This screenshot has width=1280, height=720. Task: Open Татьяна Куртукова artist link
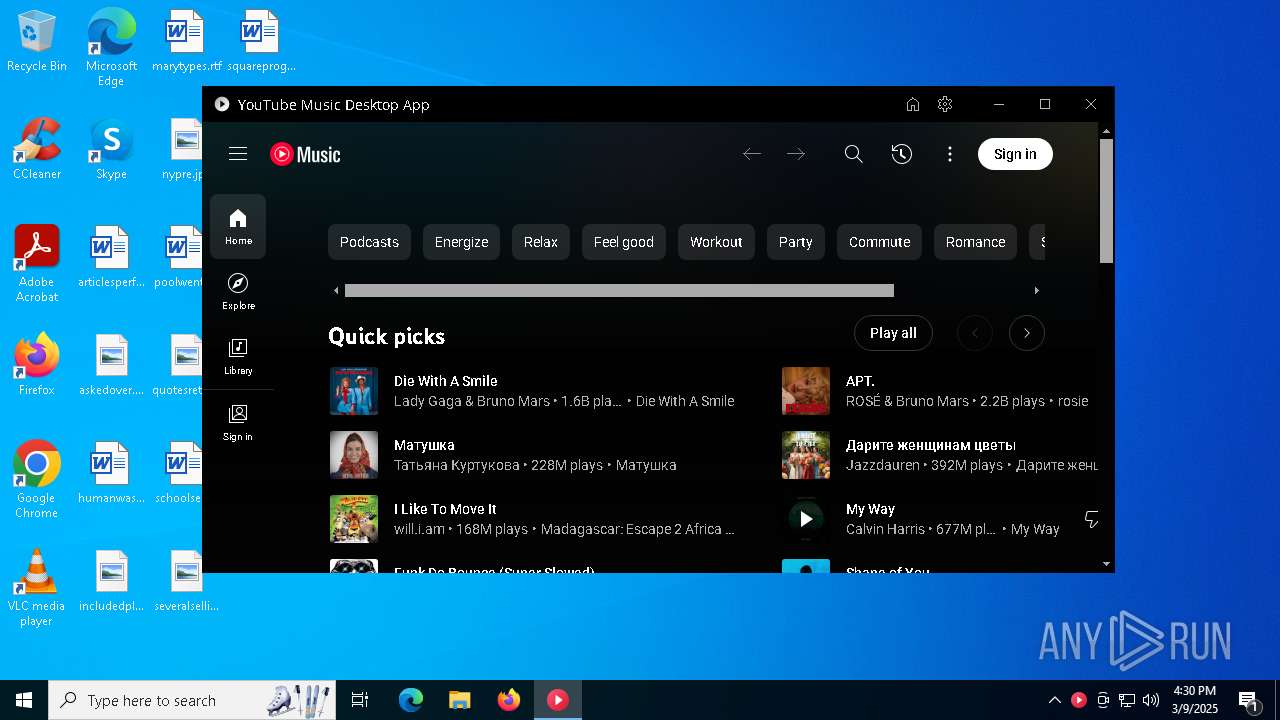pyautogui.click(x=457, y=465)
